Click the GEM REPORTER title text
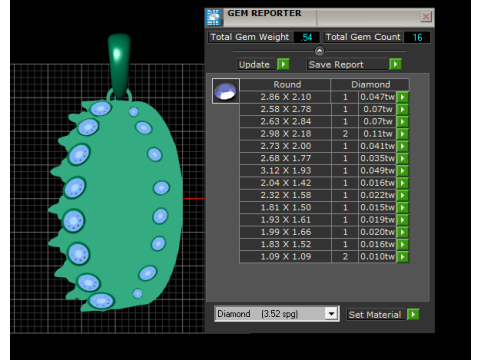Image resolution: width=480 pixels, height=360 pixels. [264, 13]
